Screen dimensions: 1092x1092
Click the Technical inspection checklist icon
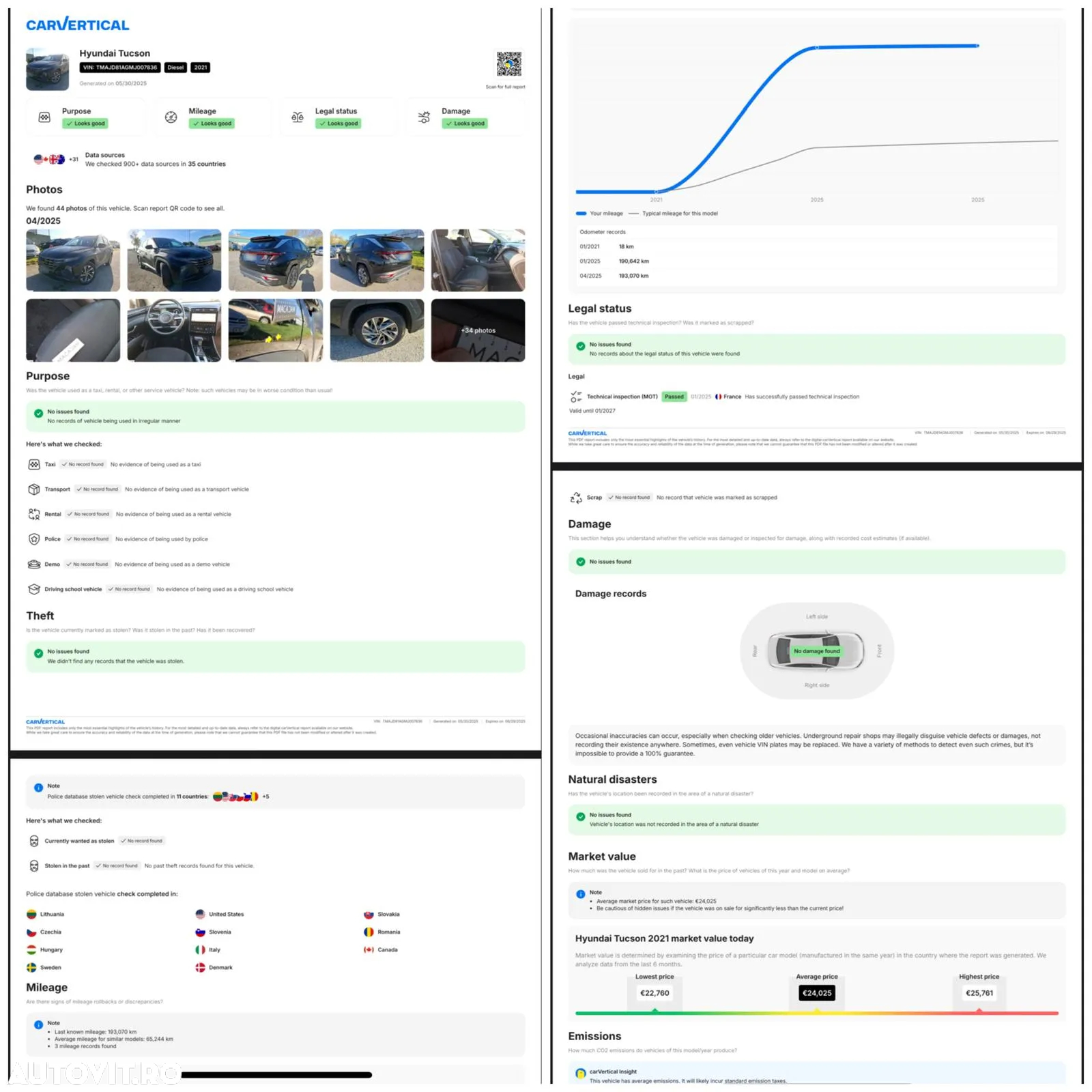click(576, 397)
